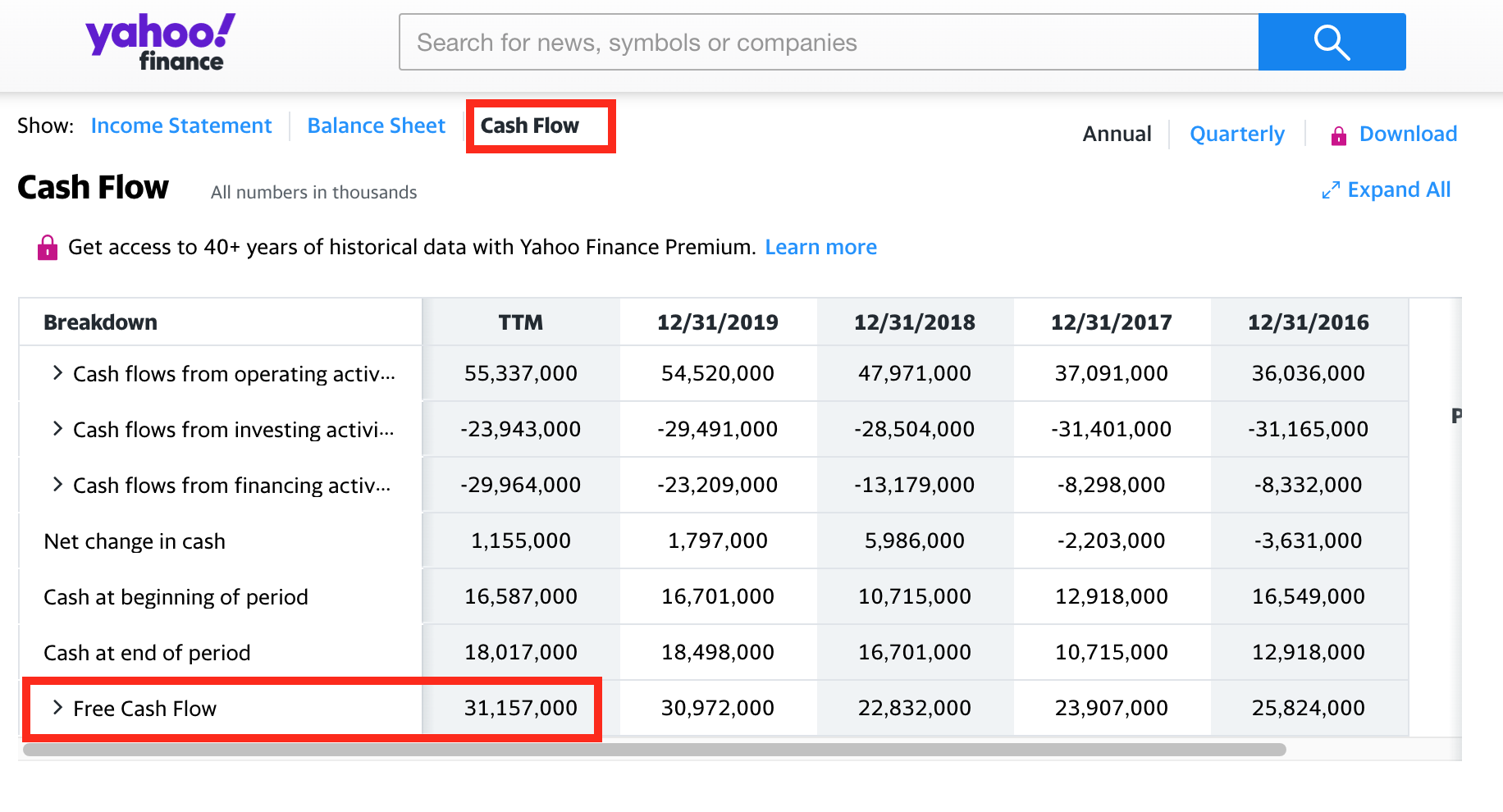1503x812 pixels.
Task: Click the TTM column header
Action: (521, 322)
